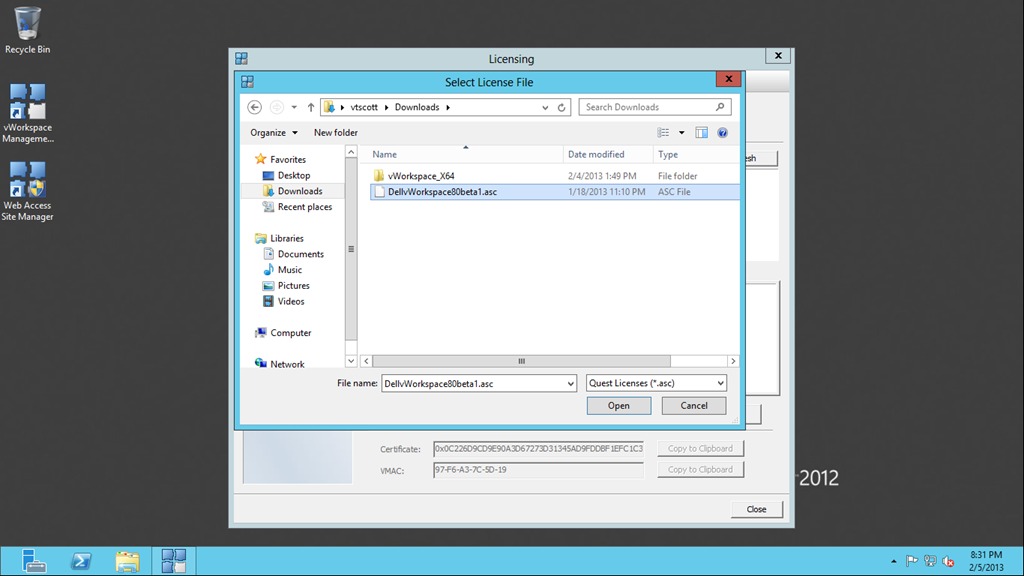Click the search magnifier icon
The width and height of the screenshot is (1024, 576).
coord(720,106)
